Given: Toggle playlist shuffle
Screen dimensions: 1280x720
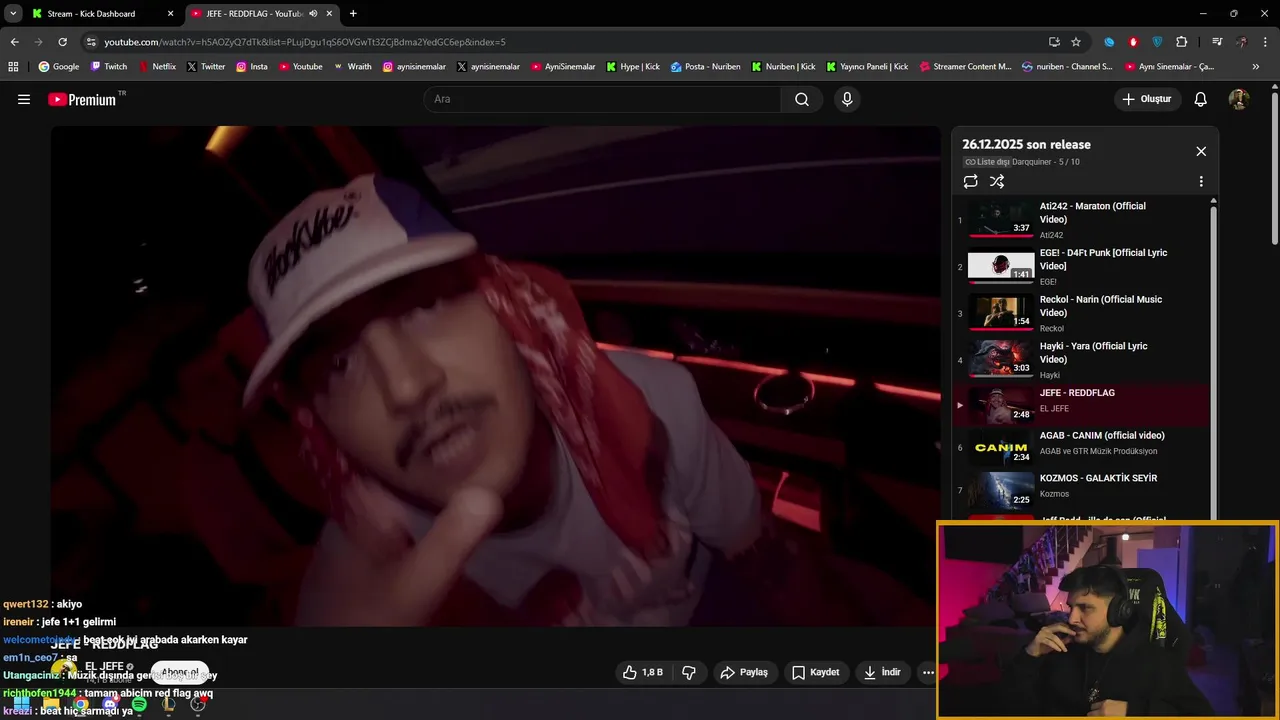Looking at the screenshot, I should click(x=997, y=181).
